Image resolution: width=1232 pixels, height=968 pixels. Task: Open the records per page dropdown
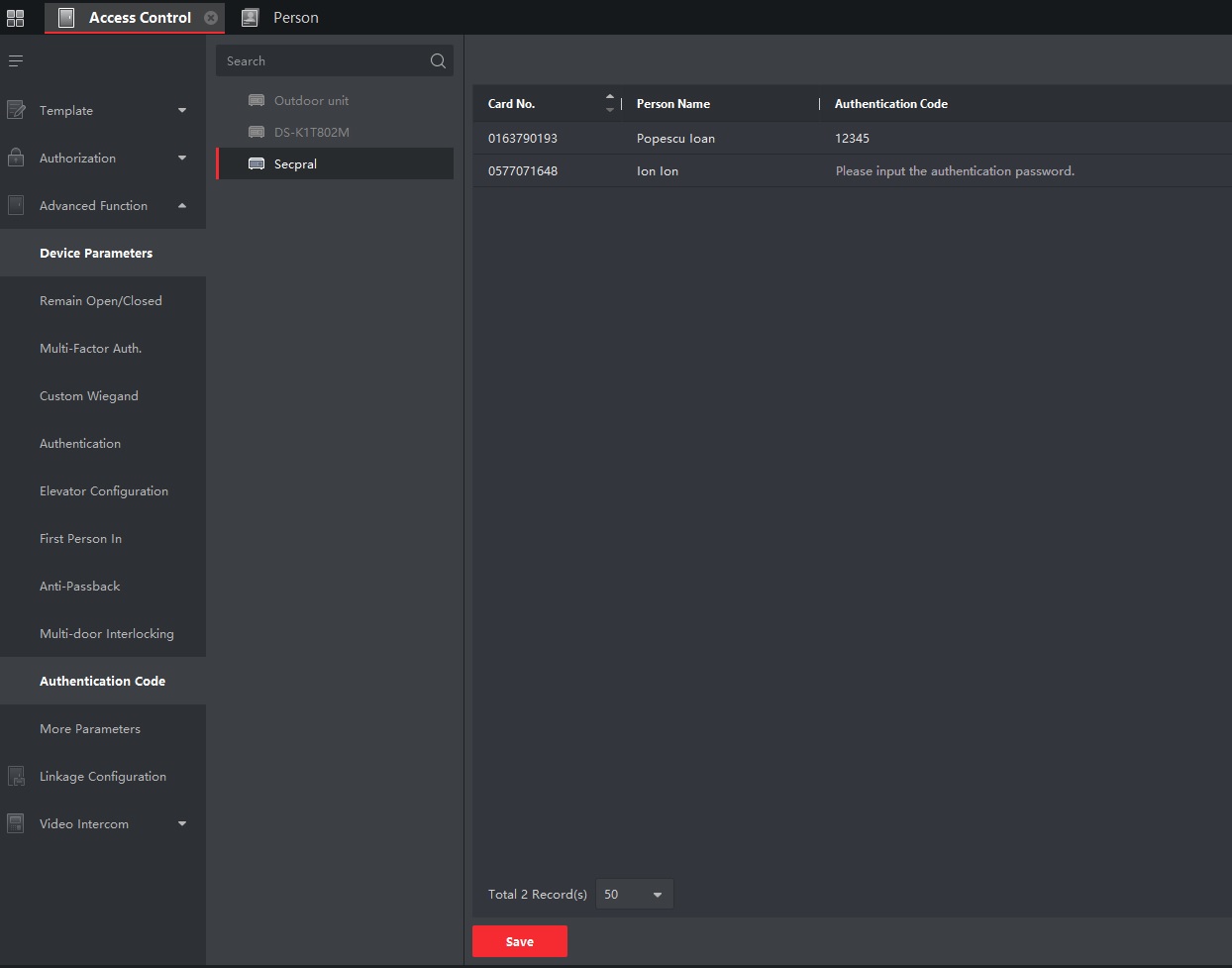(635, 894)
